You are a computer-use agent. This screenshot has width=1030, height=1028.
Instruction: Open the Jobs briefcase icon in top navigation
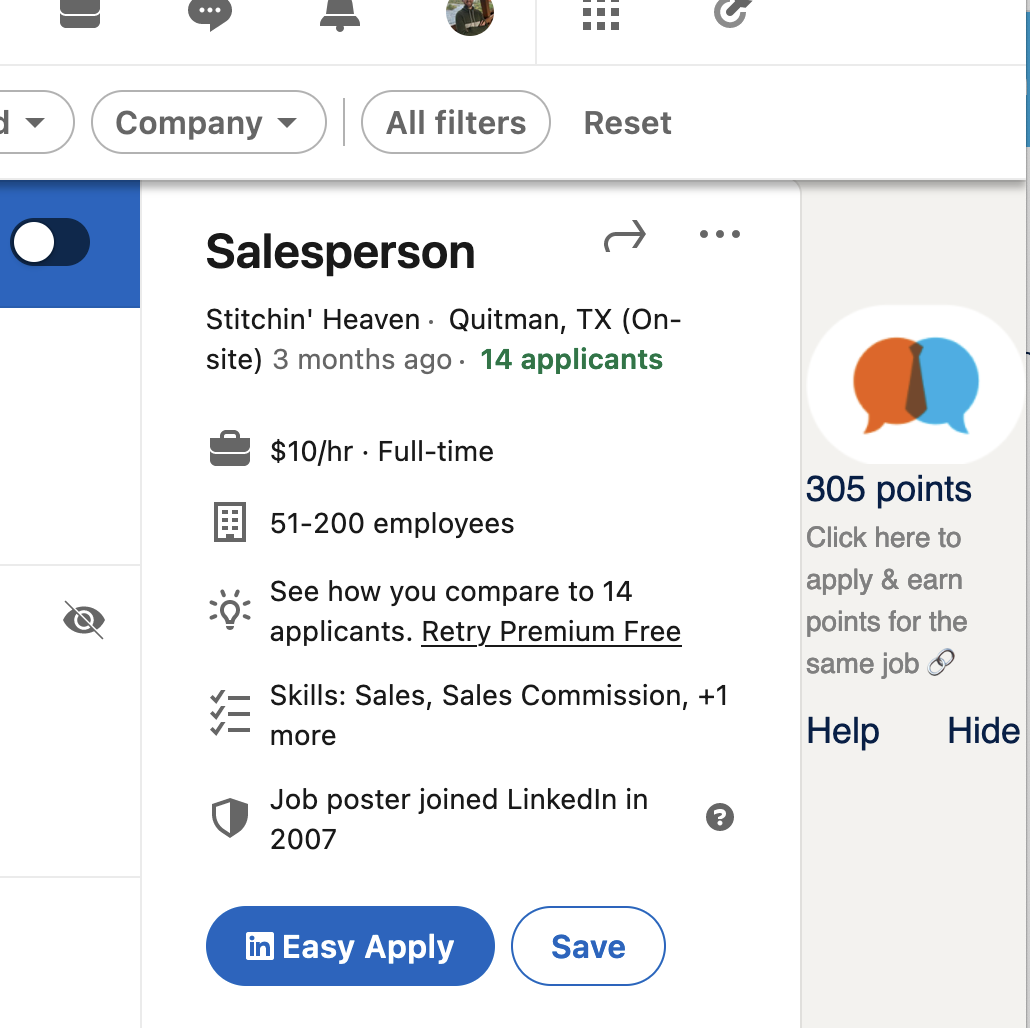click(x=79, y=13)
